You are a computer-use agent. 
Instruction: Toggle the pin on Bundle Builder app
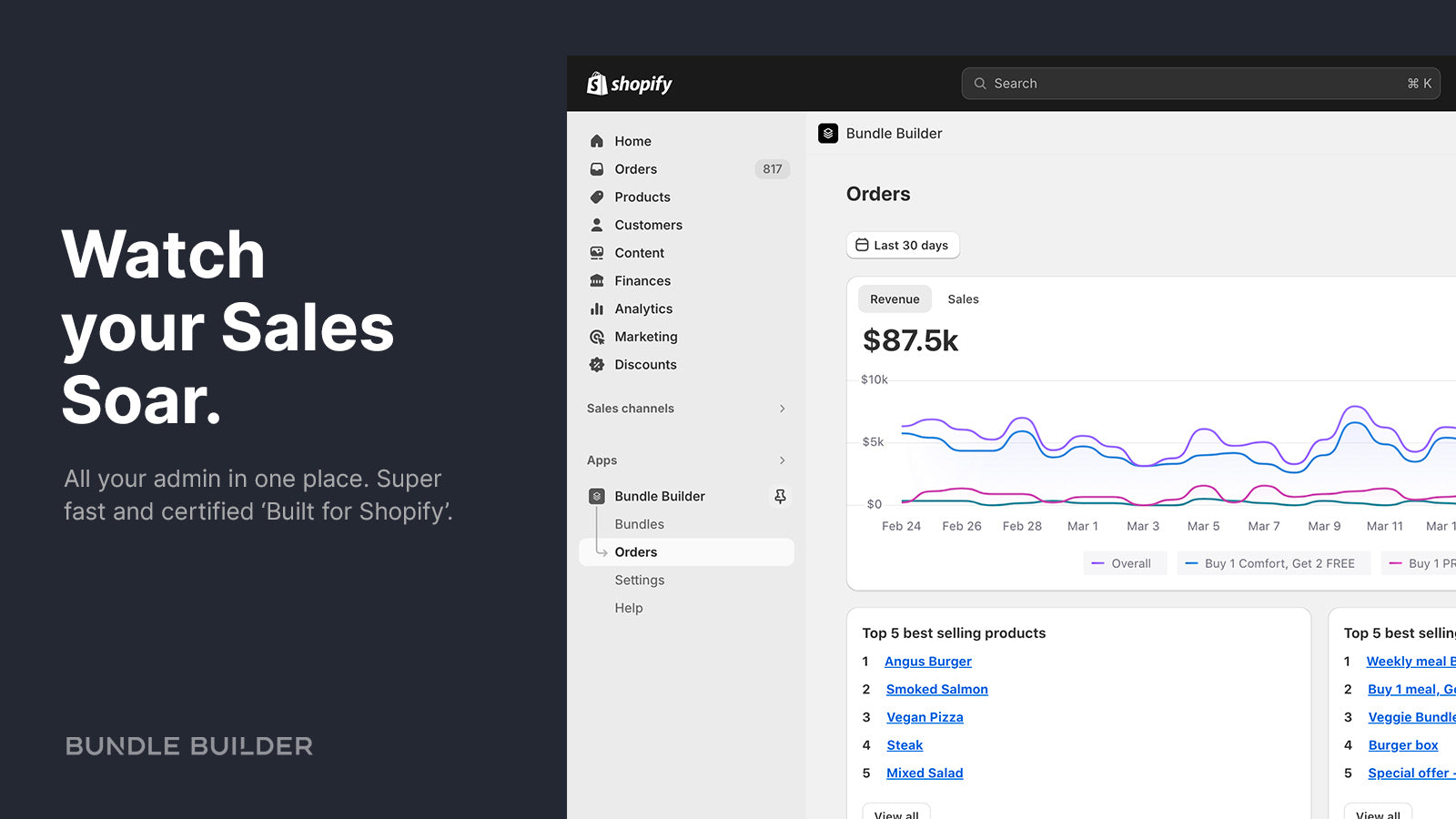[780, 496]
